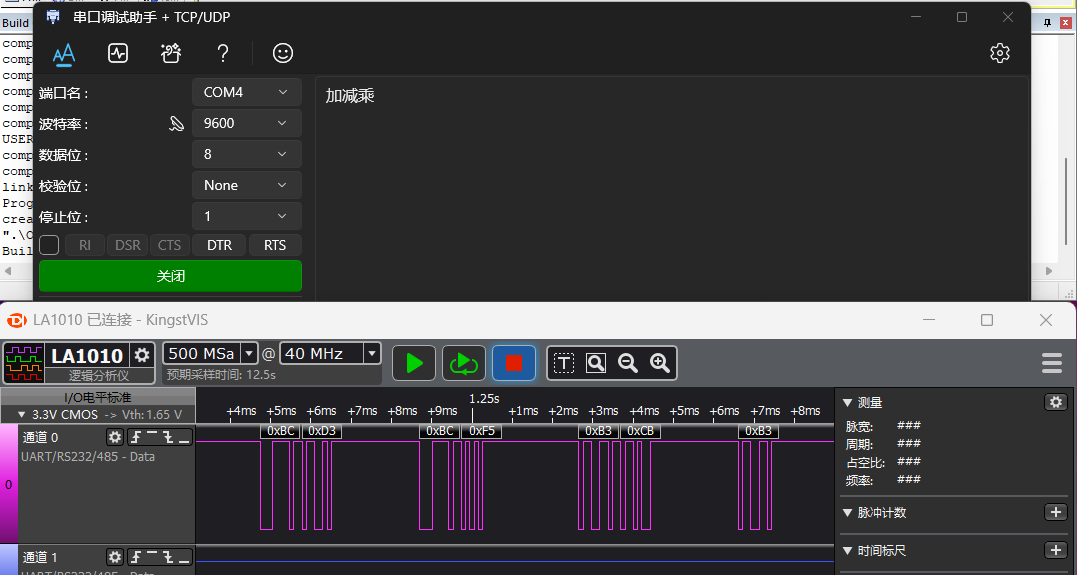Open COM4 port name dropdown
The height and width of the screenshot is (575, 1077).
(x=247, y=92)
